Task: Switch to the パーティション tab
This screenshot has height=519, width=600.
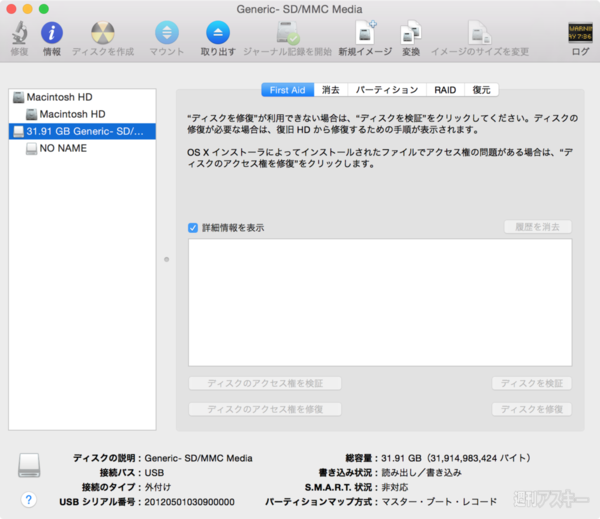Action: pyautogui.click(x=386, y=90)
